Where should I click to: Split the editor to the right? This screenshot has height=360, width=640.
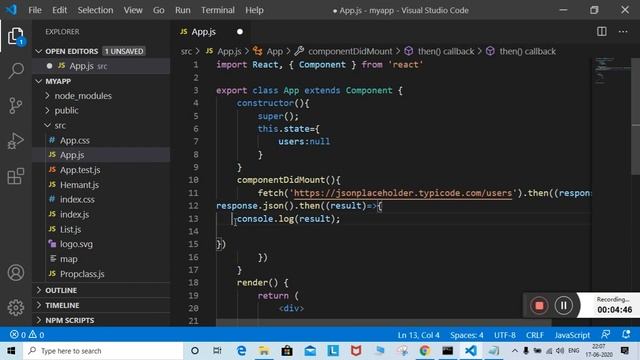click(x=602, y=31)
